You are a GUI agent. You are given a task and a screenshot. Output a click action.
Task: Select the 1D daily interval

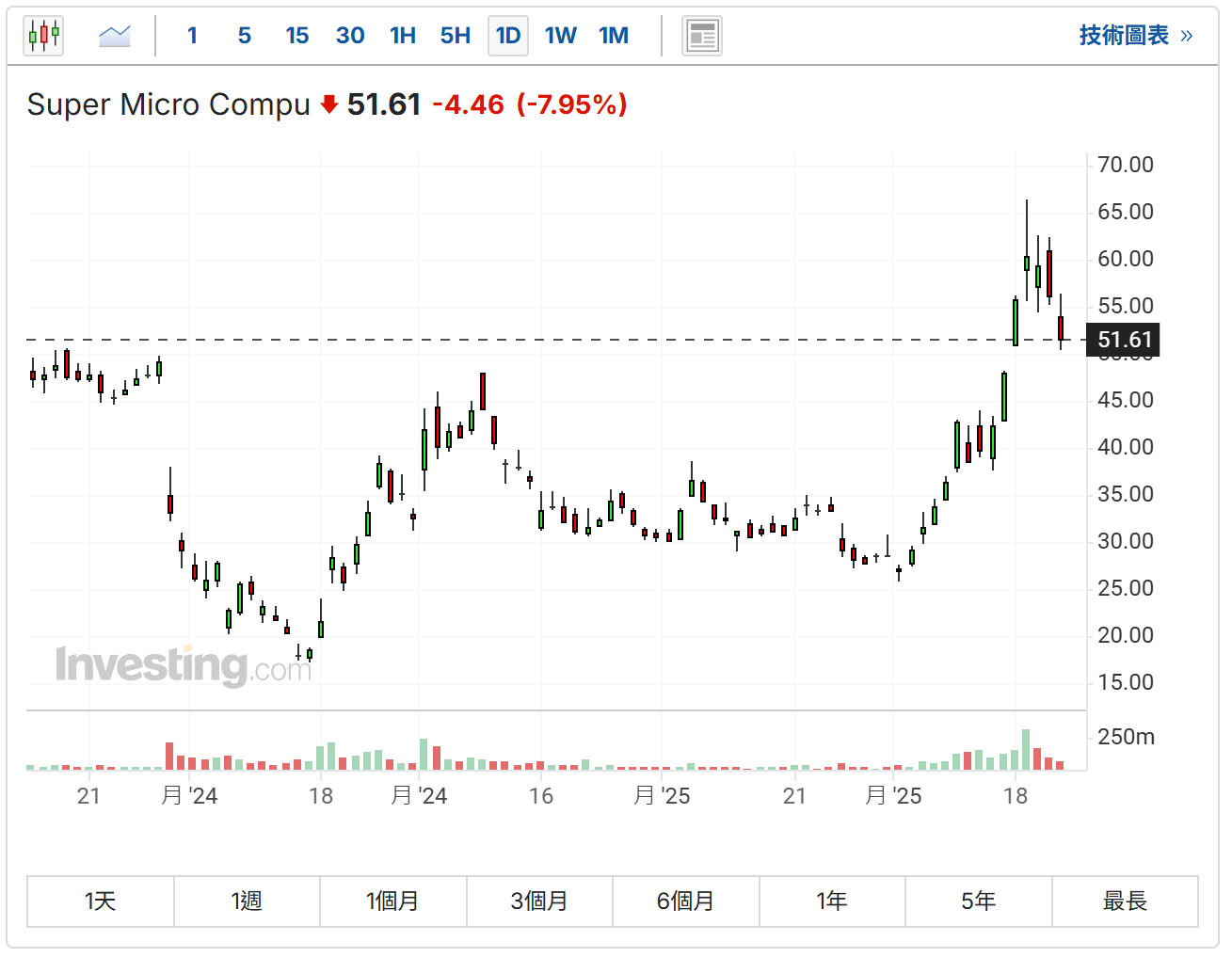pyautogui.click(x=508, y=36)
